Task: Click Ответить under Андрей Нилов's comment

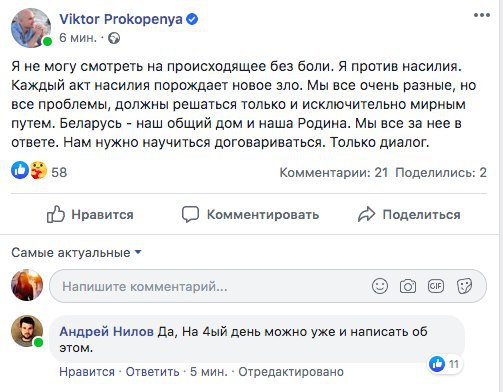Action: coord(152,372)
